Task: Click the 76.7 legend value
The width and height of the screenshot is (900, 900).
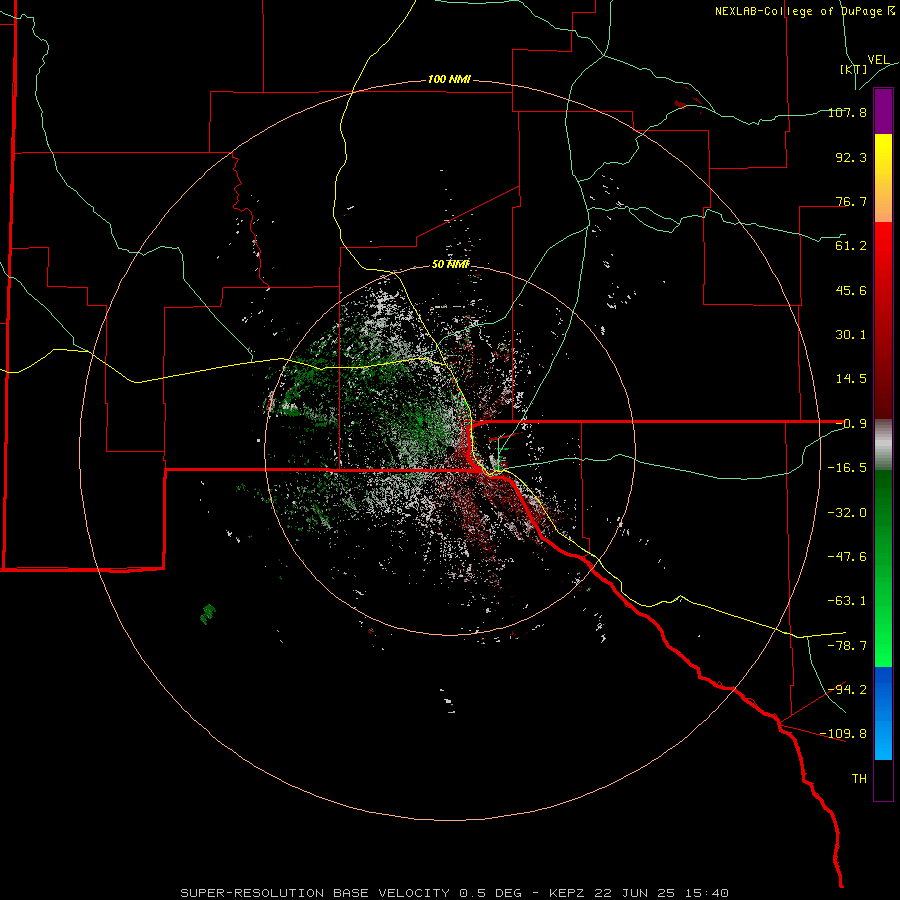Action: point(851,201)
